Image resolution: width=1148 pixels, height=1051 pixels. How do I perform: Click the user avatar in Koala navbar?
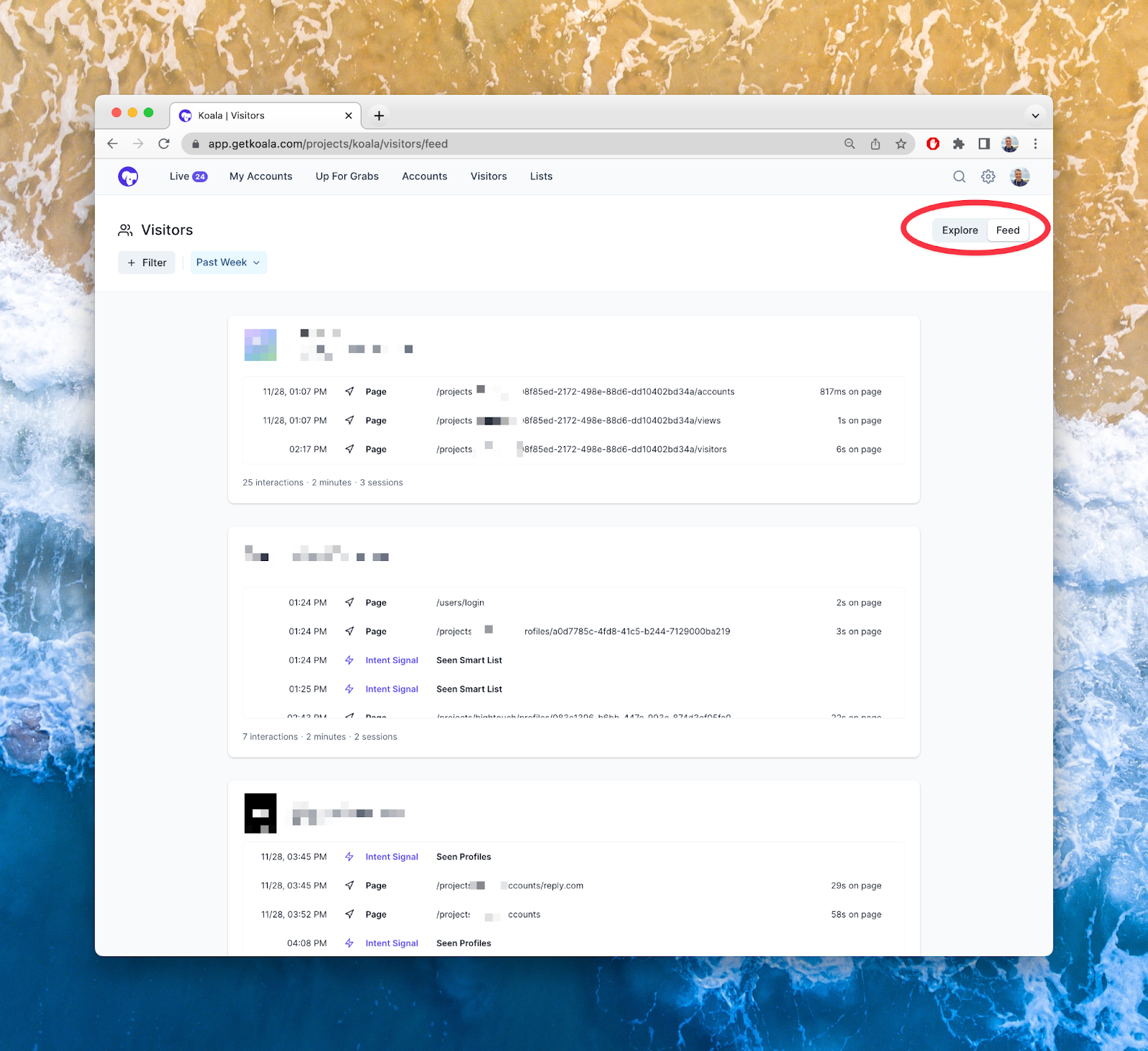click(1020, 176)
